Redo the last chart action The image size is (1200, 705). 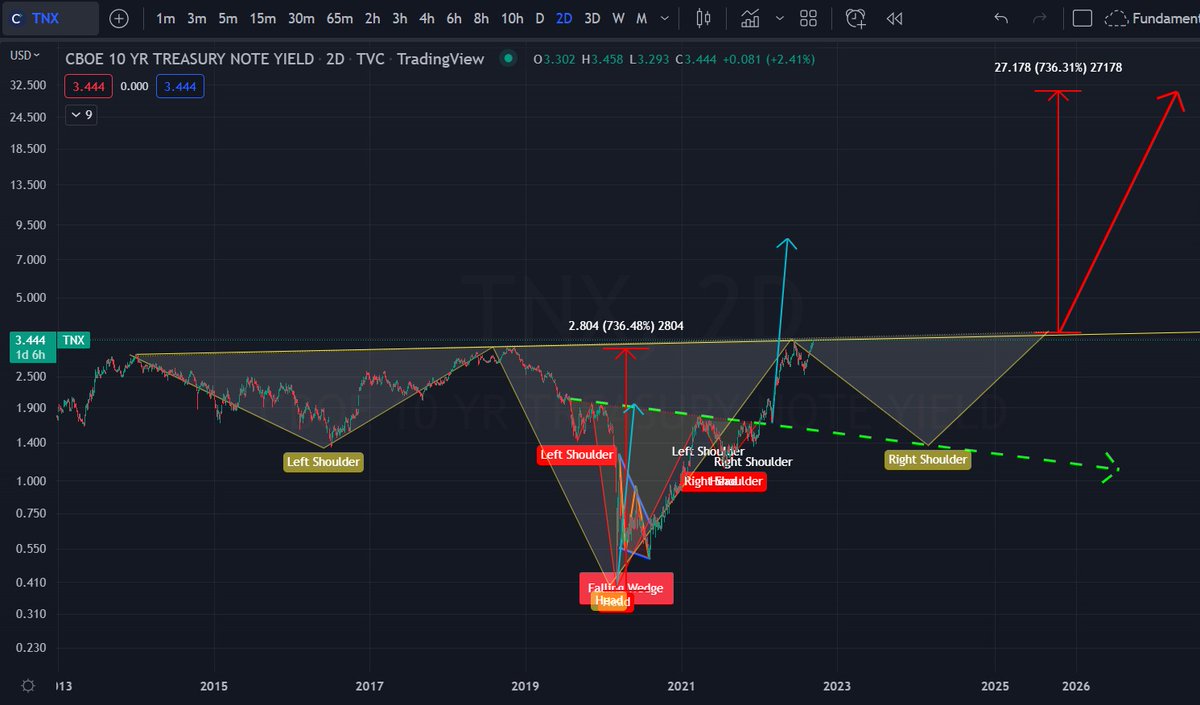[1040, 18]
